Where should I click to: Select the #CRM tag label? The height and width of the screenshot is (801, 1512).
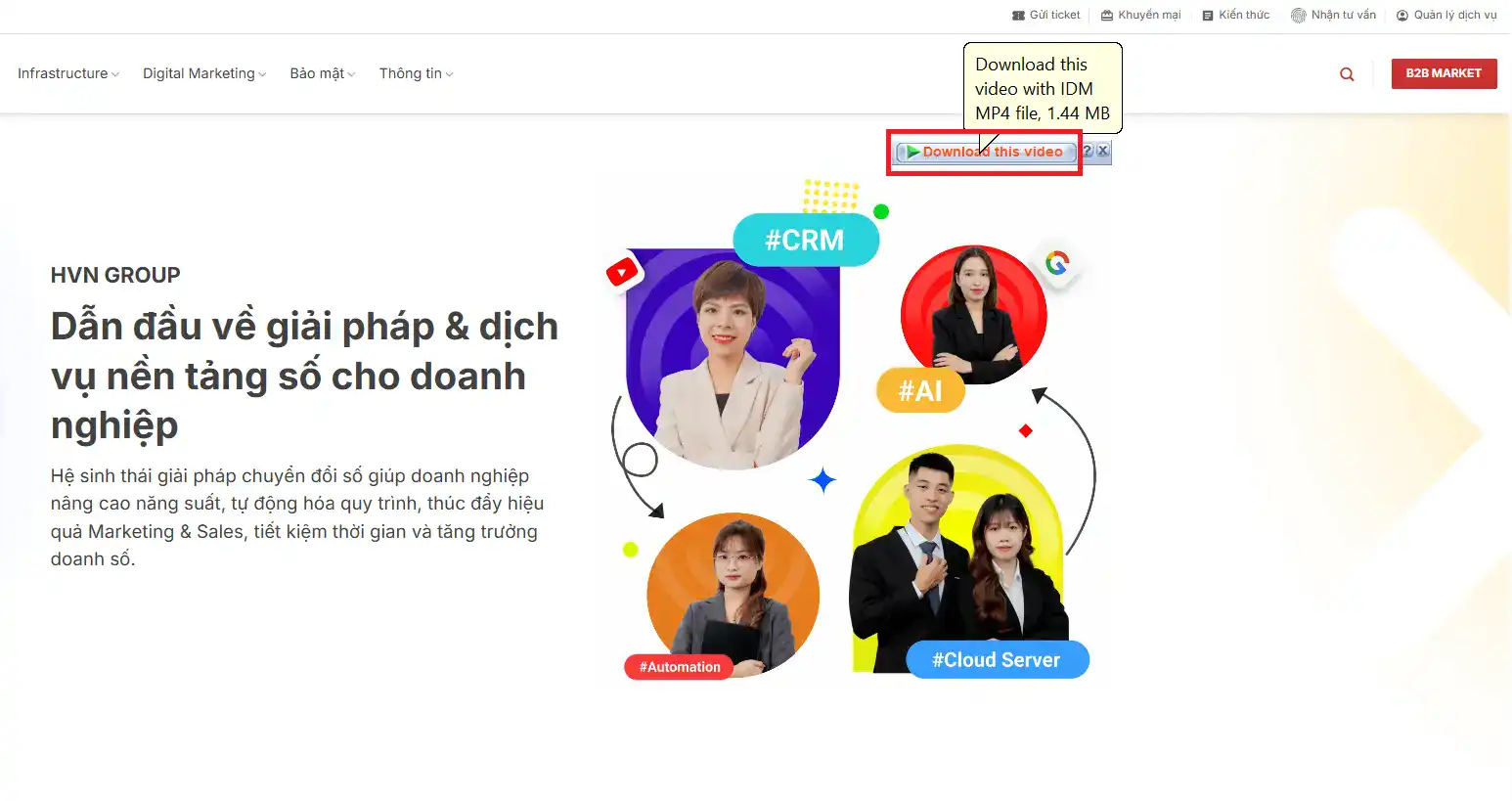point(805,241)
